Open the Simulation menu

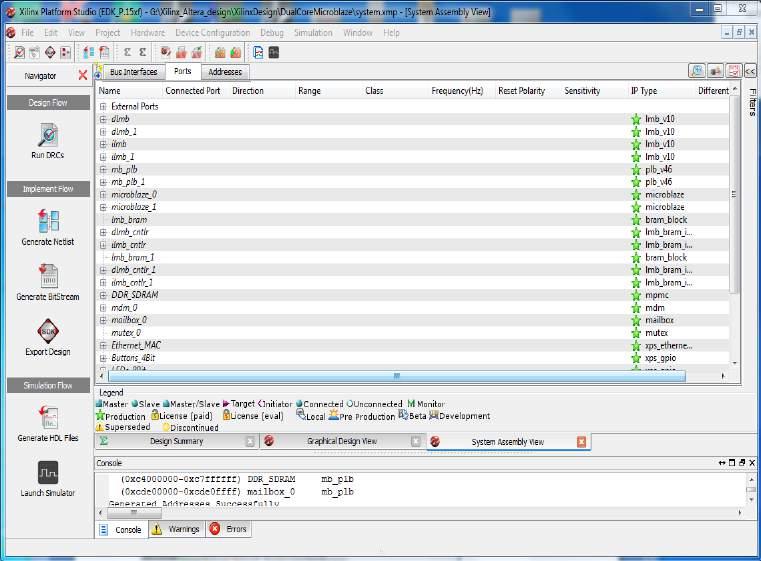pyautogui.click(x=313, y=33)
